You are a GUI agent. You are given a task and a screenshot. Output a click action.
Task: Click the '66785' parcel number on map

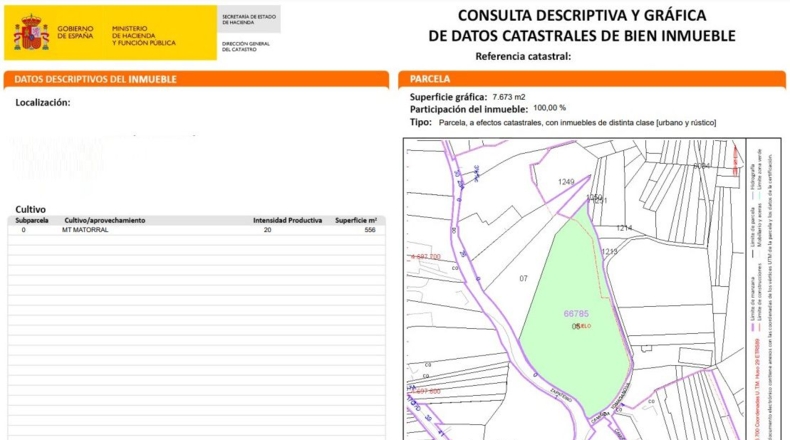coord(576,313)
